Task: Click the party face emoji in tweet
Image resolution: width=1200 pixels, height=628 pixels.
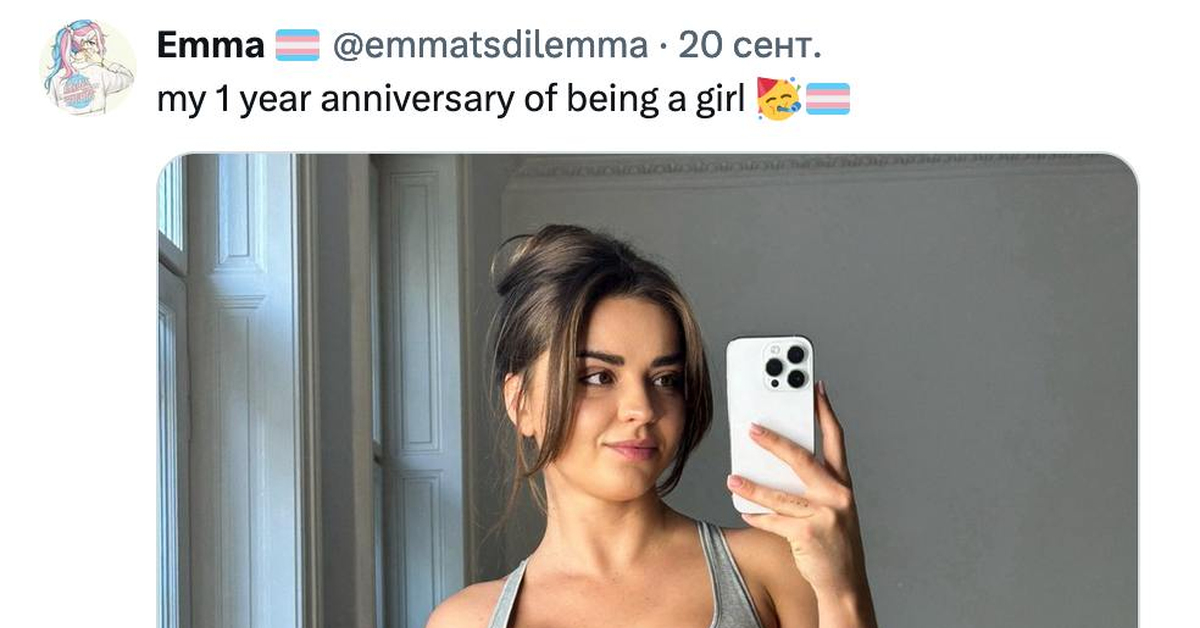Action: pyautogui.click(x=779, y=99)
